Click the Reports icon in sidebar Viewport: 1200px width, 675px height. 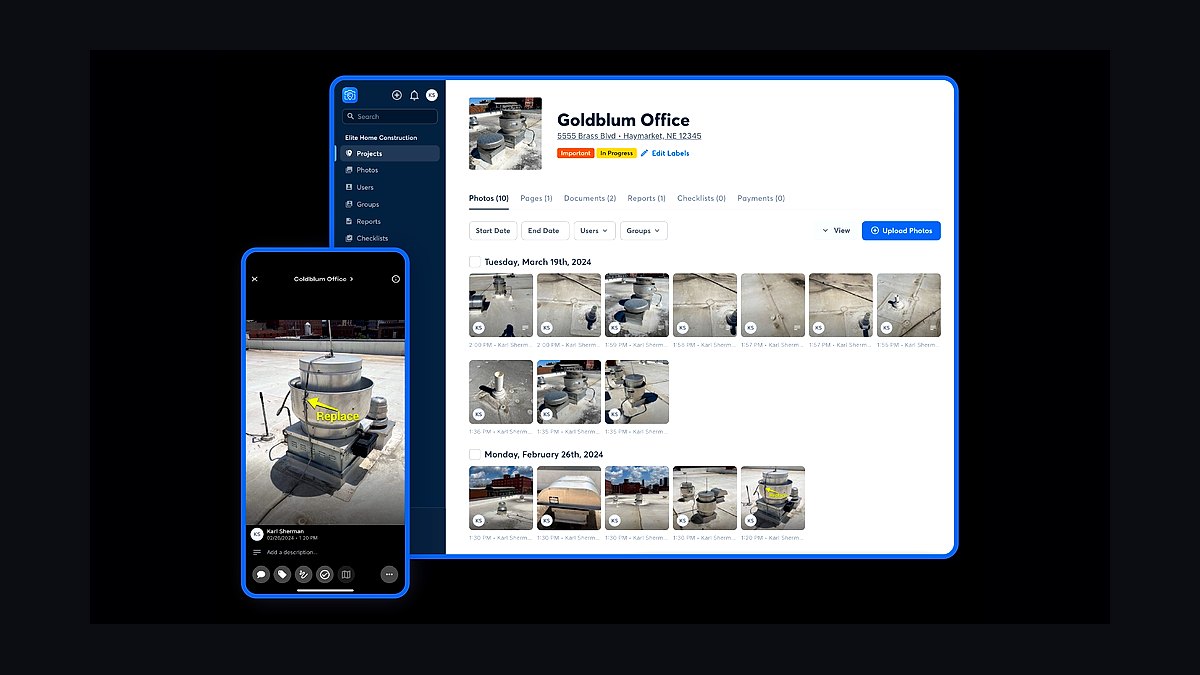(349, 221)
